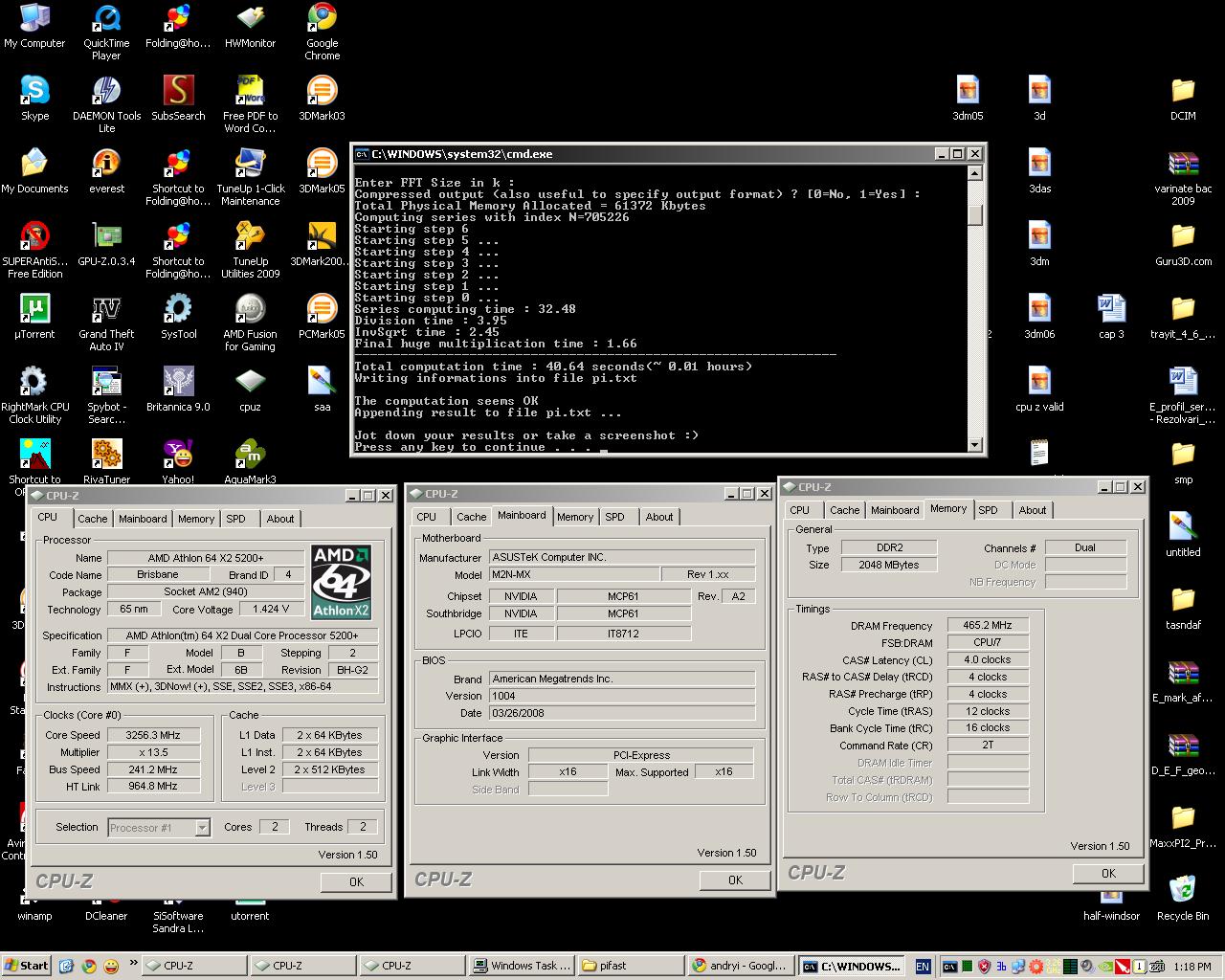Open the cmd.exe title bar system icon
The width and height of the screenshot is (1225, 980).
pyautogui.click(x=362, y=154)
